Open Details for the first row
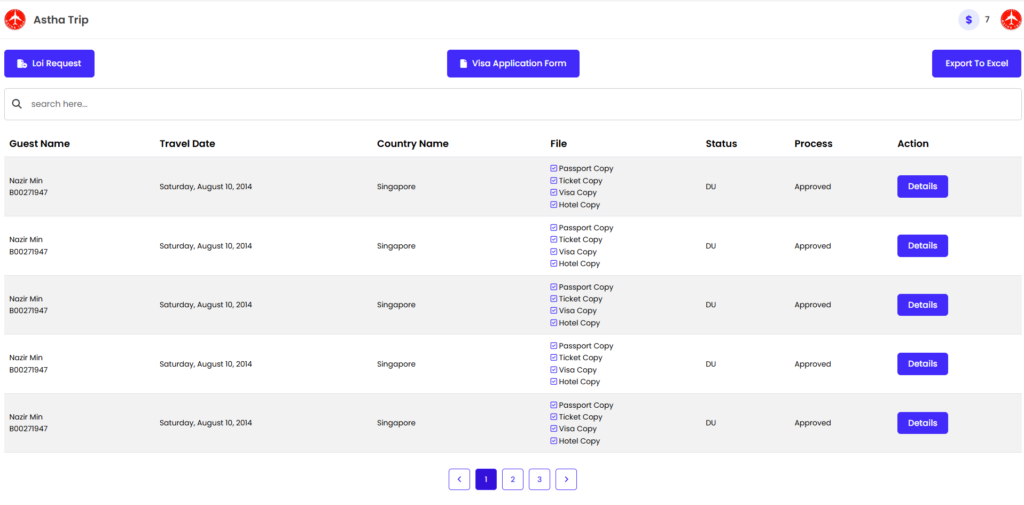The height and width of the screenshot is (505, 1024). coord(922,187)
